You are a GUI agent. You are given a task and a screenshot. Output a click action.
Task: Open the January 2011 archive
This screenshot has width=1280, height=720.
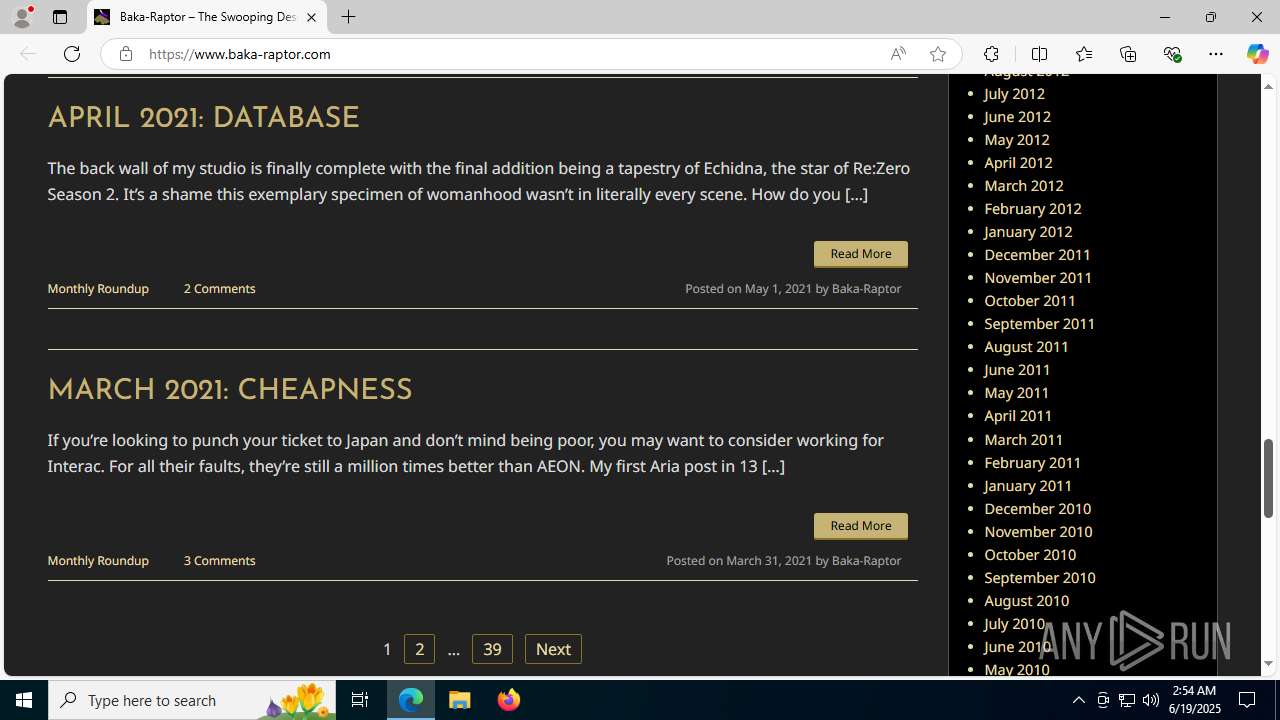(1028, 485)
